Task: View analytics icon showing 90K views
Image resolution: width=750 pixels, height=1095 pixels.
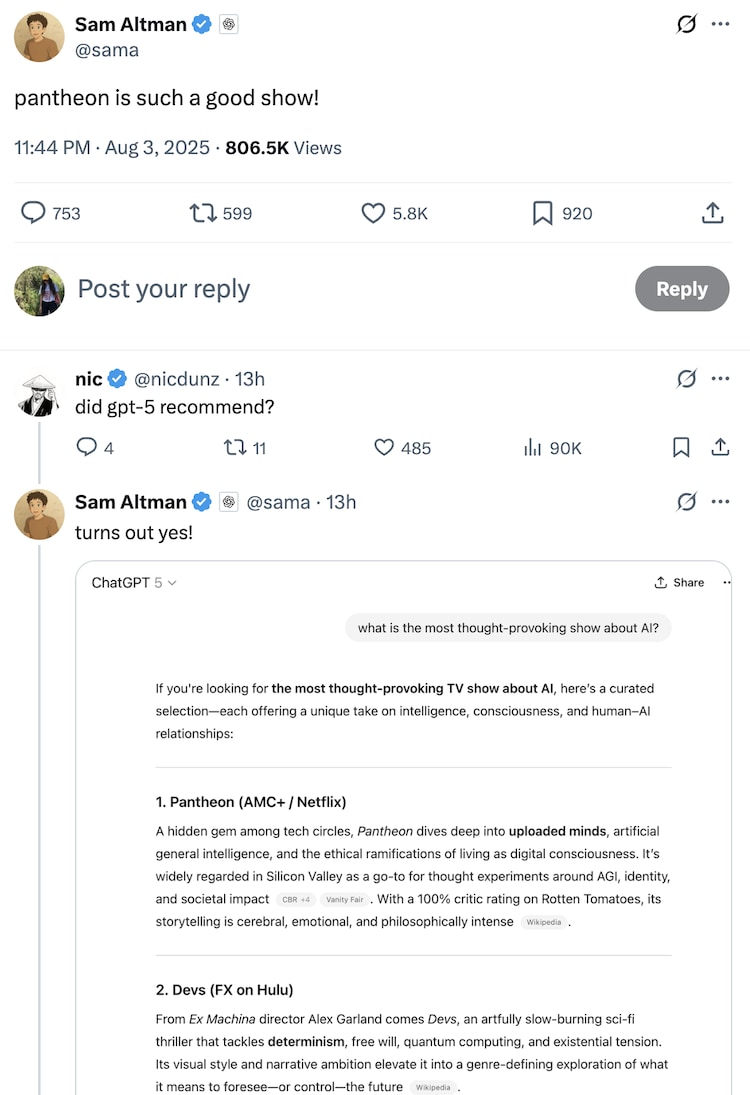Action: (532, 447)
